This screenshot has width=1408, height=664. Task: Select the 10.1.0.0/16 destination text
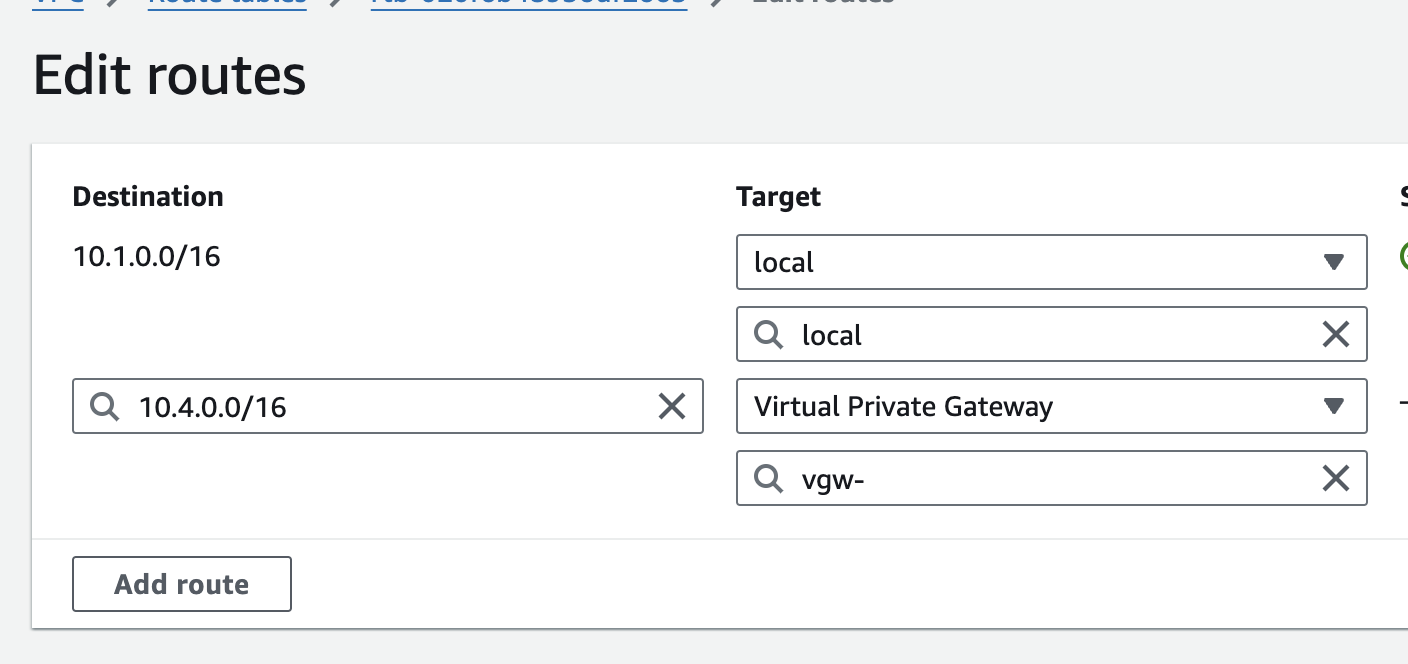[x=147, y=257]
